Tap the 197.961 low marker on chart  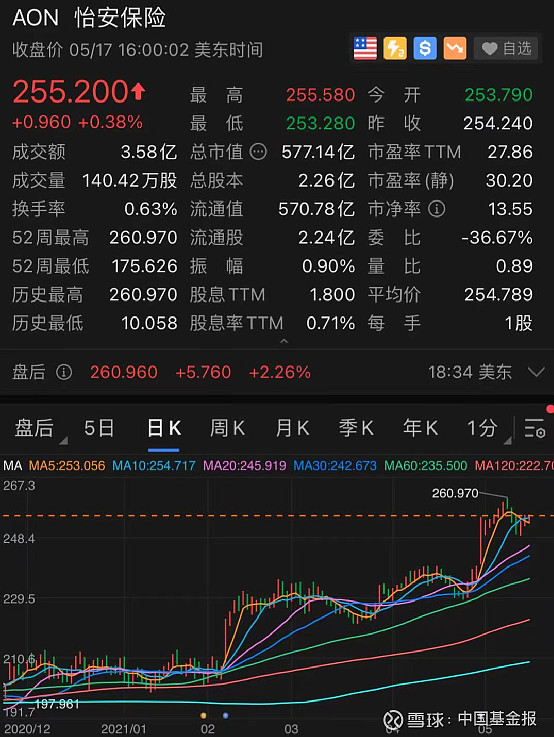click(57, 704)
